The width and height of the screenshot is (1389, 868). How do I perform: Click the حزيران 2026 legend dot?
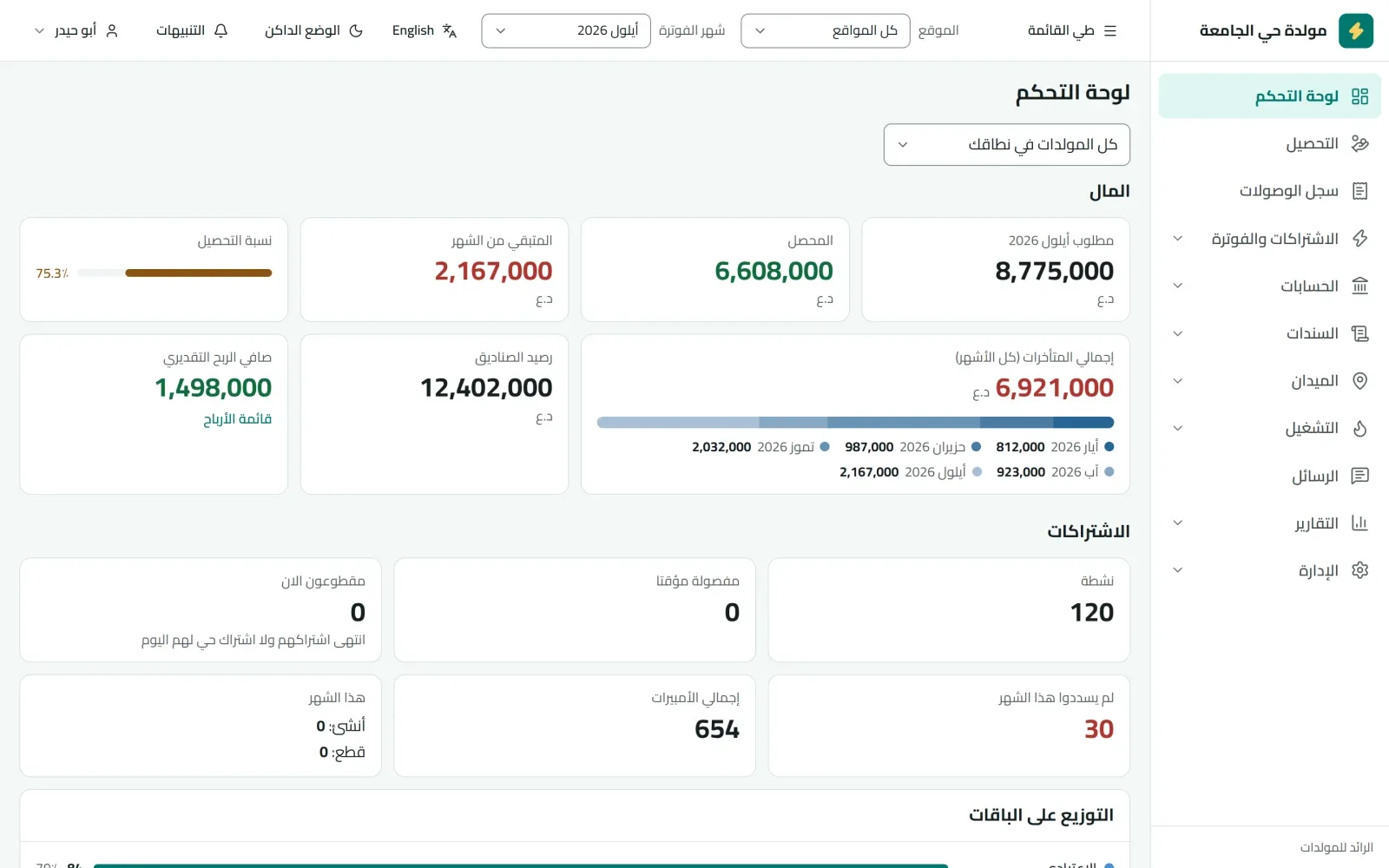pyautogui.click(x=977, y=447)
